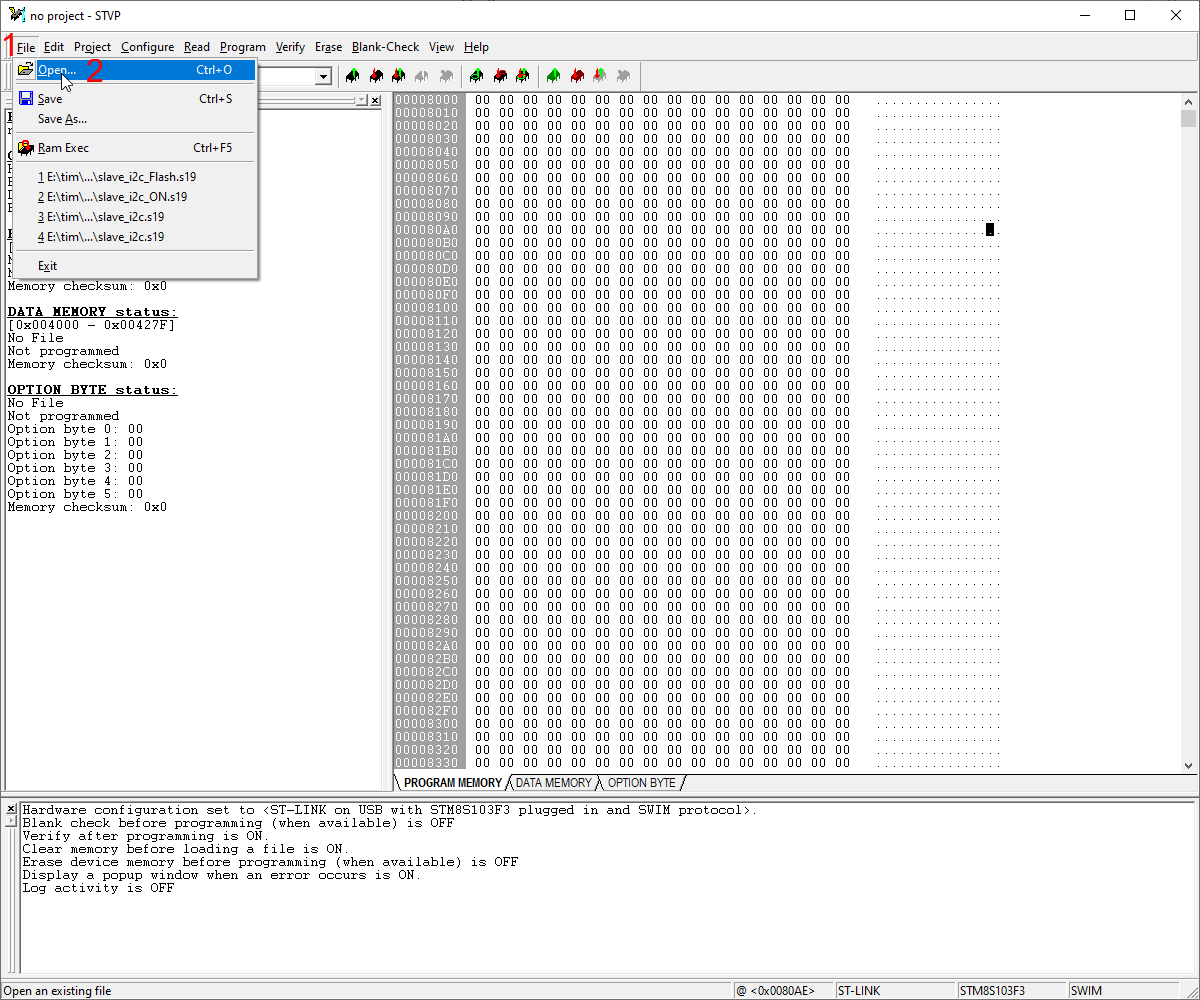Open the Blank-Check menu

pyautogui.click(x=385, y=47)
